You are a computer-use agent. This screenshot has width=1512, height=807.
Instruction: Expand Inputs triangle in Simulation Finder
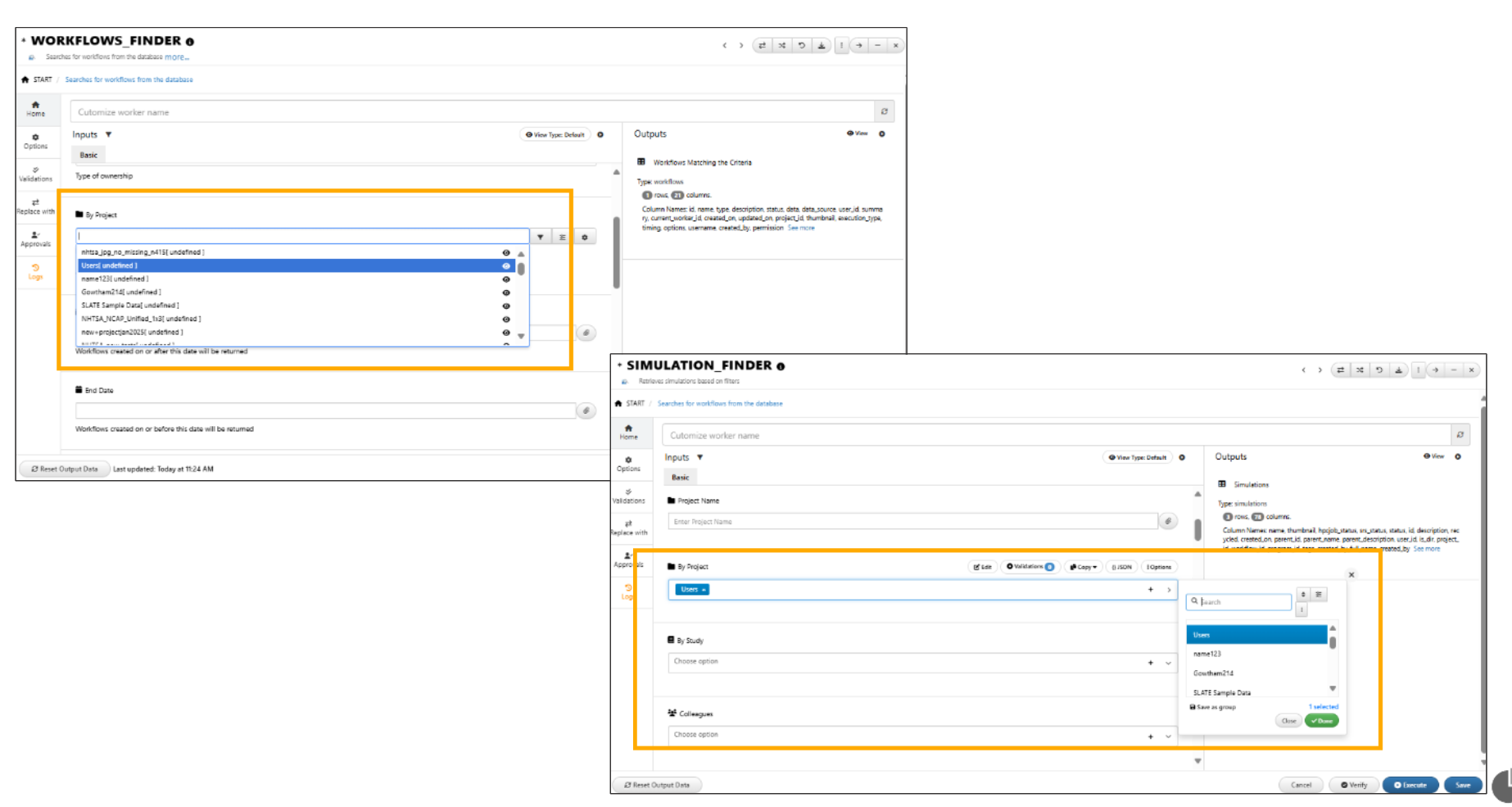(699, 457)
